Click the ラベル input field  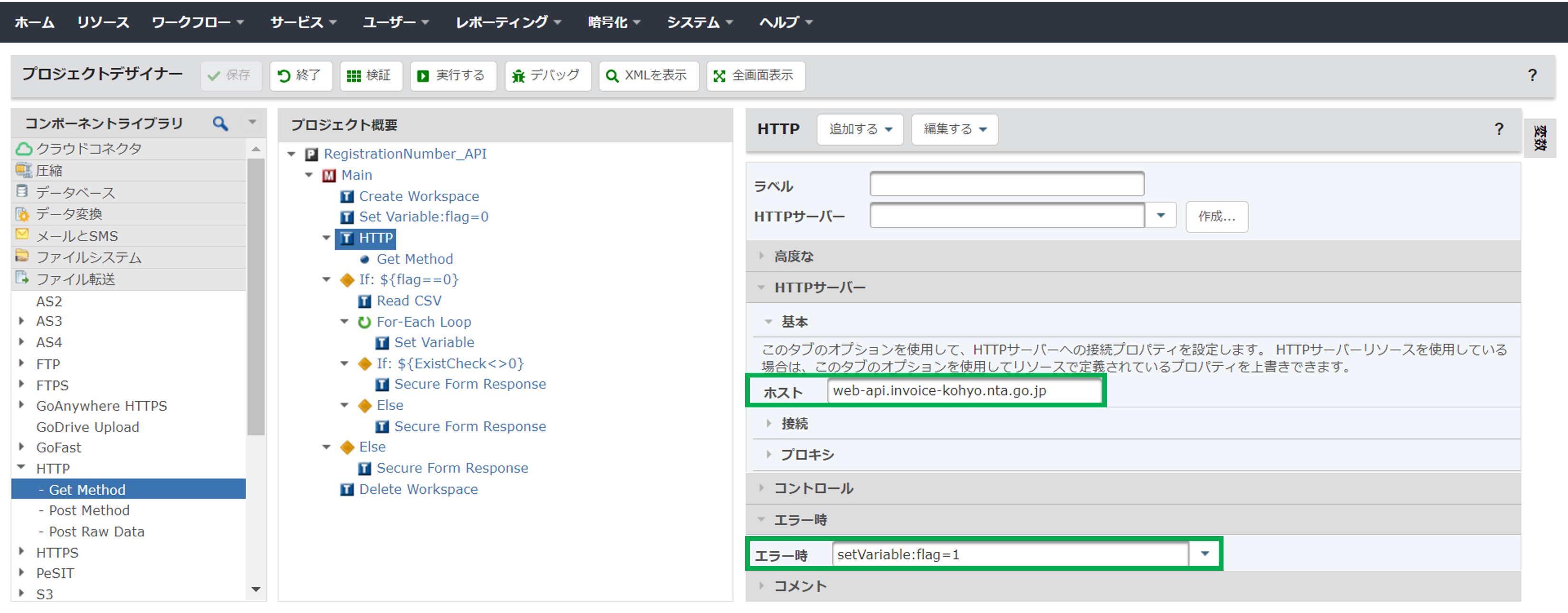(x=1007, y=184)
